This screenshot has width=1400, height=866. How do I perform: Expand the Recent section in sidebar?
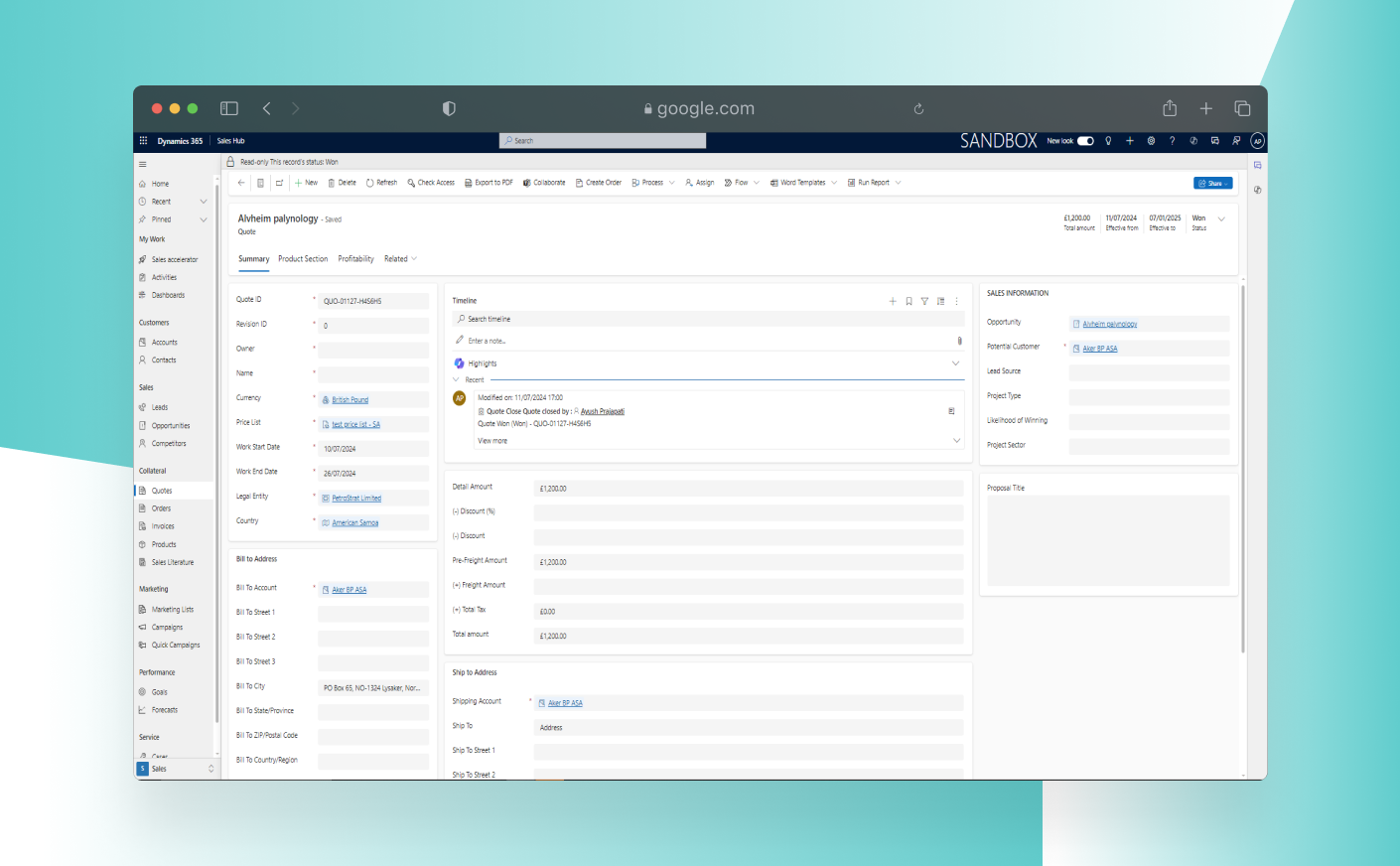coord(203,201)
